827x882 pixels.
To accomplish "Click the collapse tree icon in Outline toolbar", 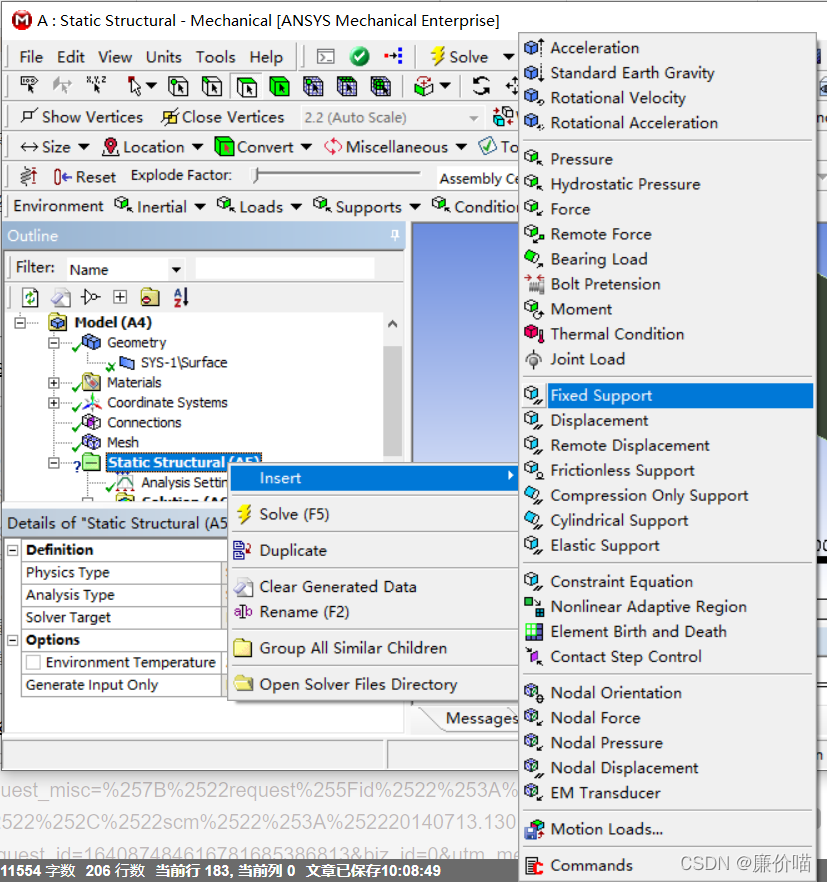I will click(x=90, y=296).
